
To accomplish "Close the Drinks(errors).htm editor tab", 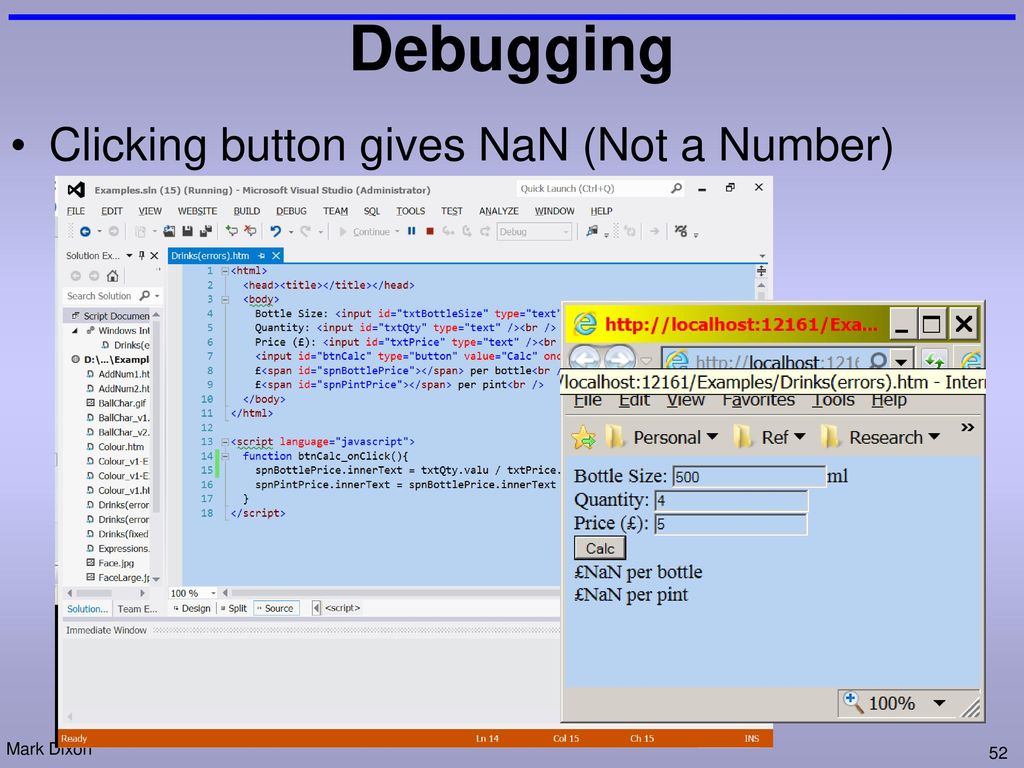I will [x=276, y=255].
